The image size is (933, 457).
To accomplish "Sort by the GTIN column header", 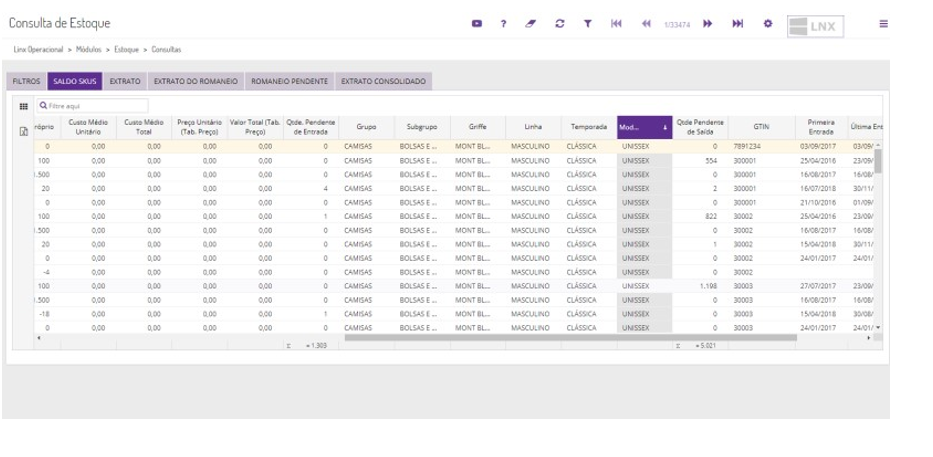I will [762, 127].
